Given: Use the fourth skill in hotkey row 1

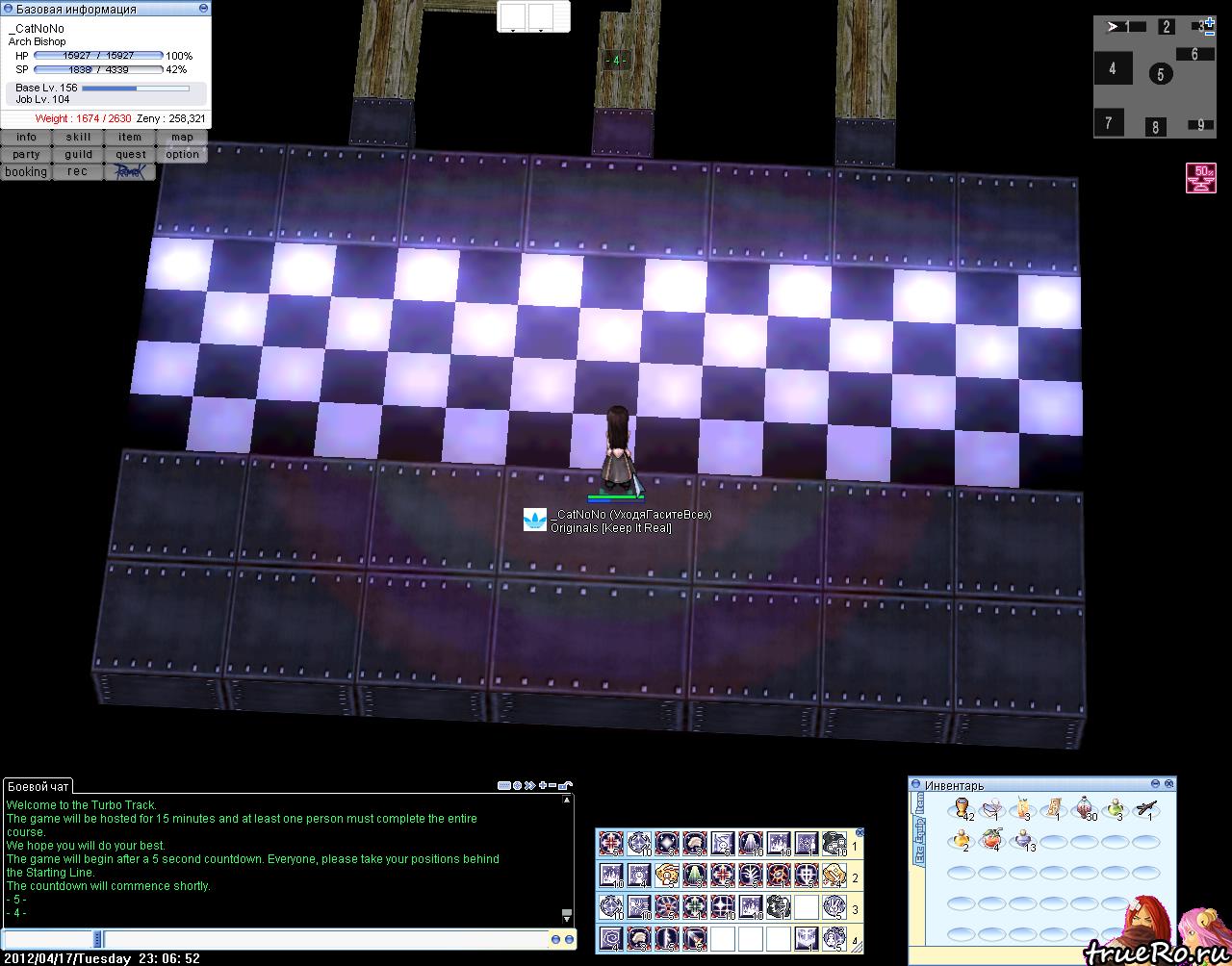Looking at the screenshot, I should (695, 845).
